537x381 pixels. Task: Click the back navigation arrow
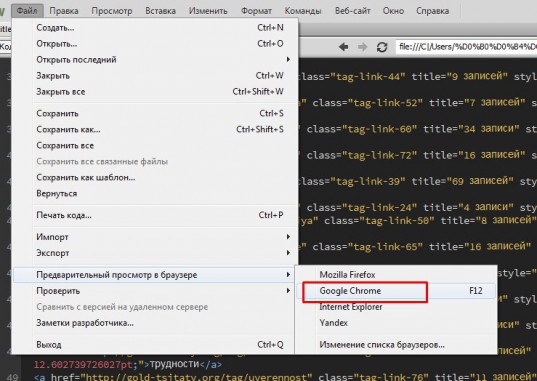343,47
